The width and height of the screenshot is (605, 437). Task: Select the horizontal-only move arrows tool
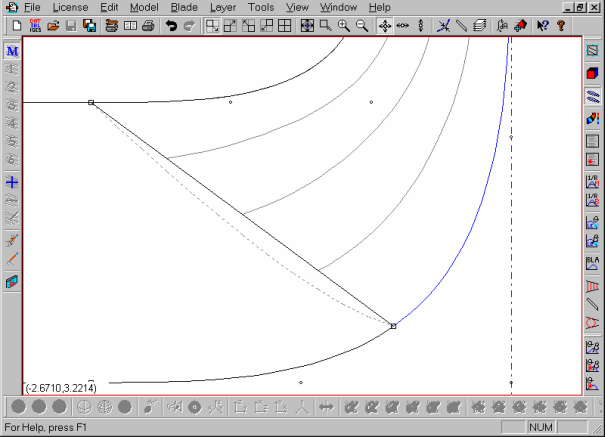(x=403, y=26)
